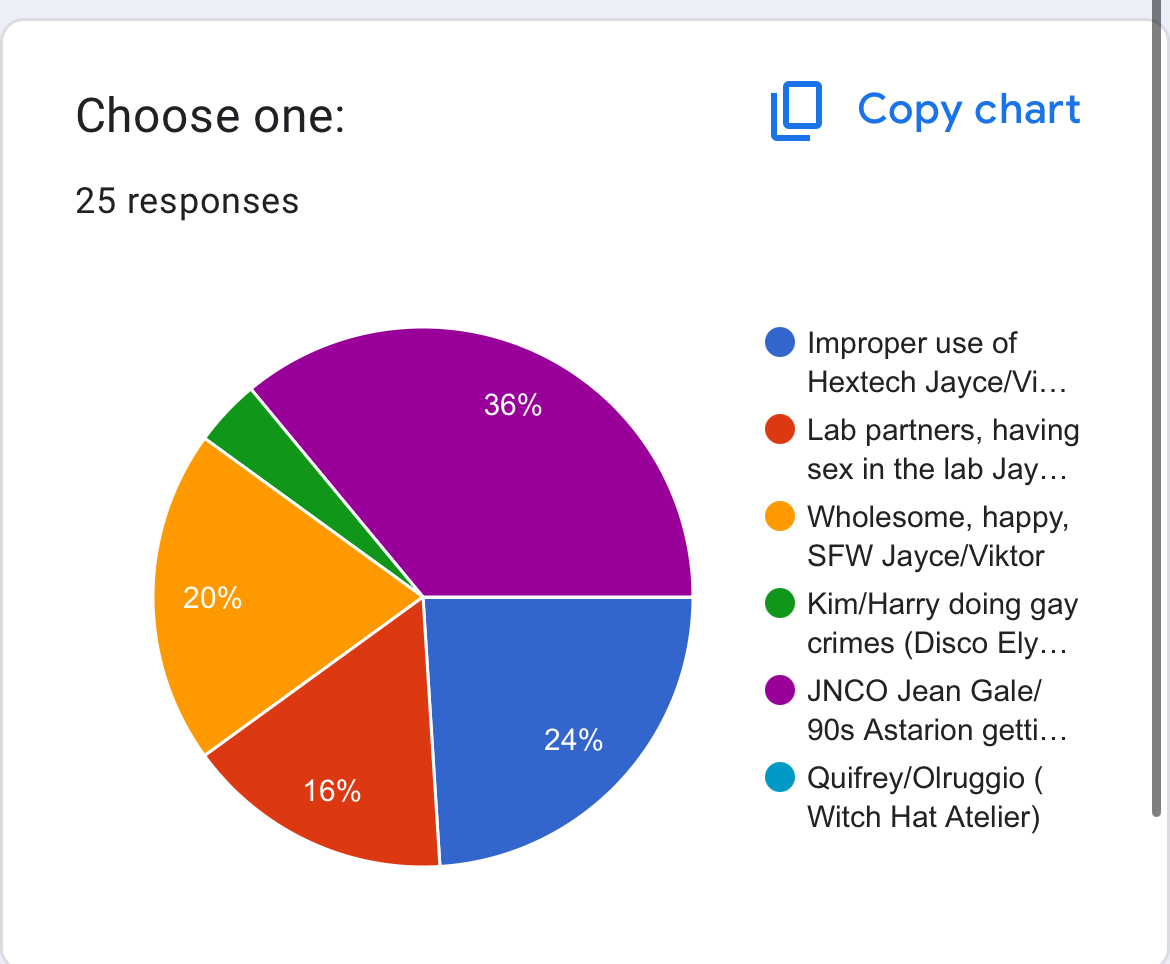Click the legend label Lab partners
This screenshot has width=1170, height=964.
942,449
